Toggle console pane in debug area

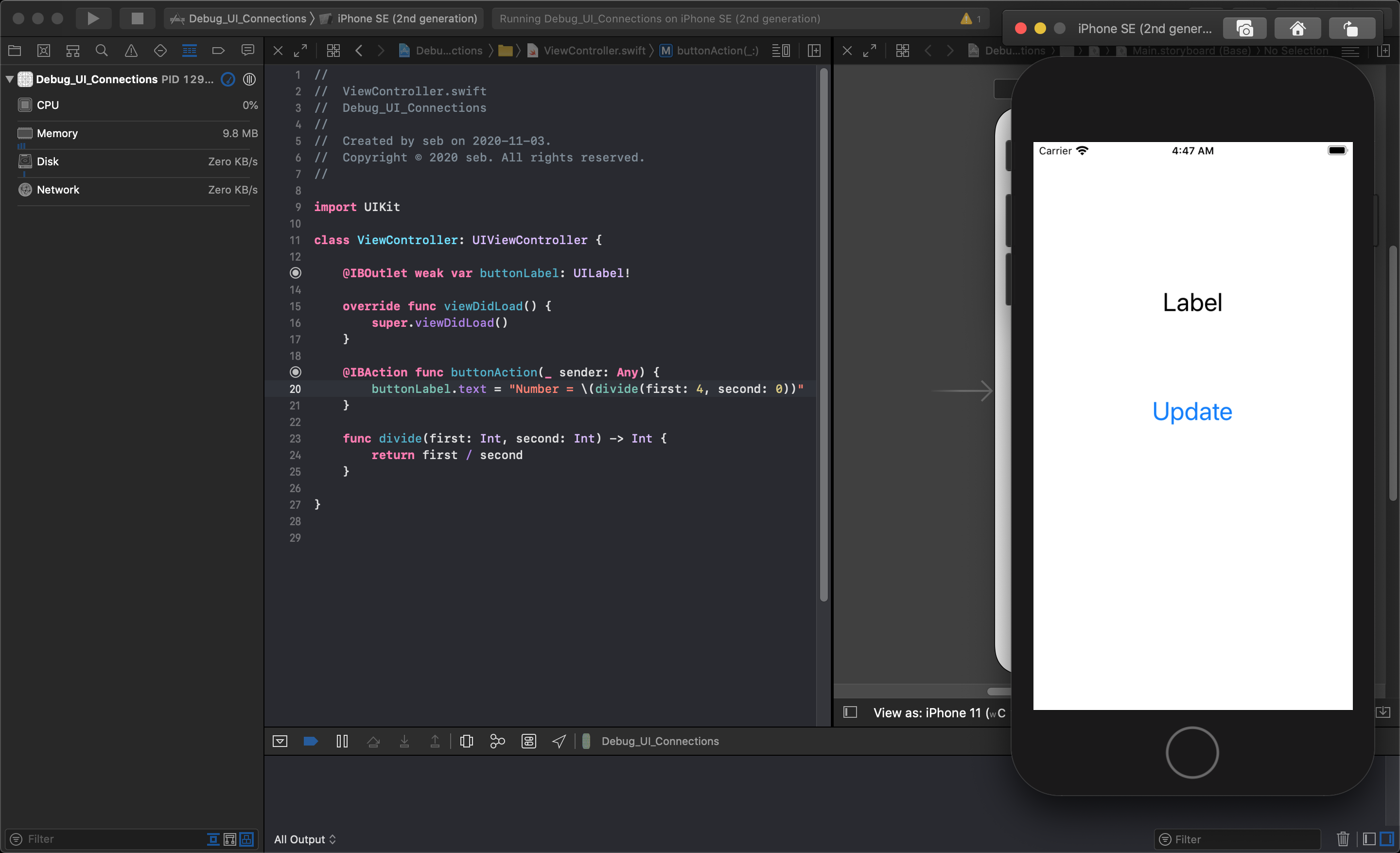1386,839
